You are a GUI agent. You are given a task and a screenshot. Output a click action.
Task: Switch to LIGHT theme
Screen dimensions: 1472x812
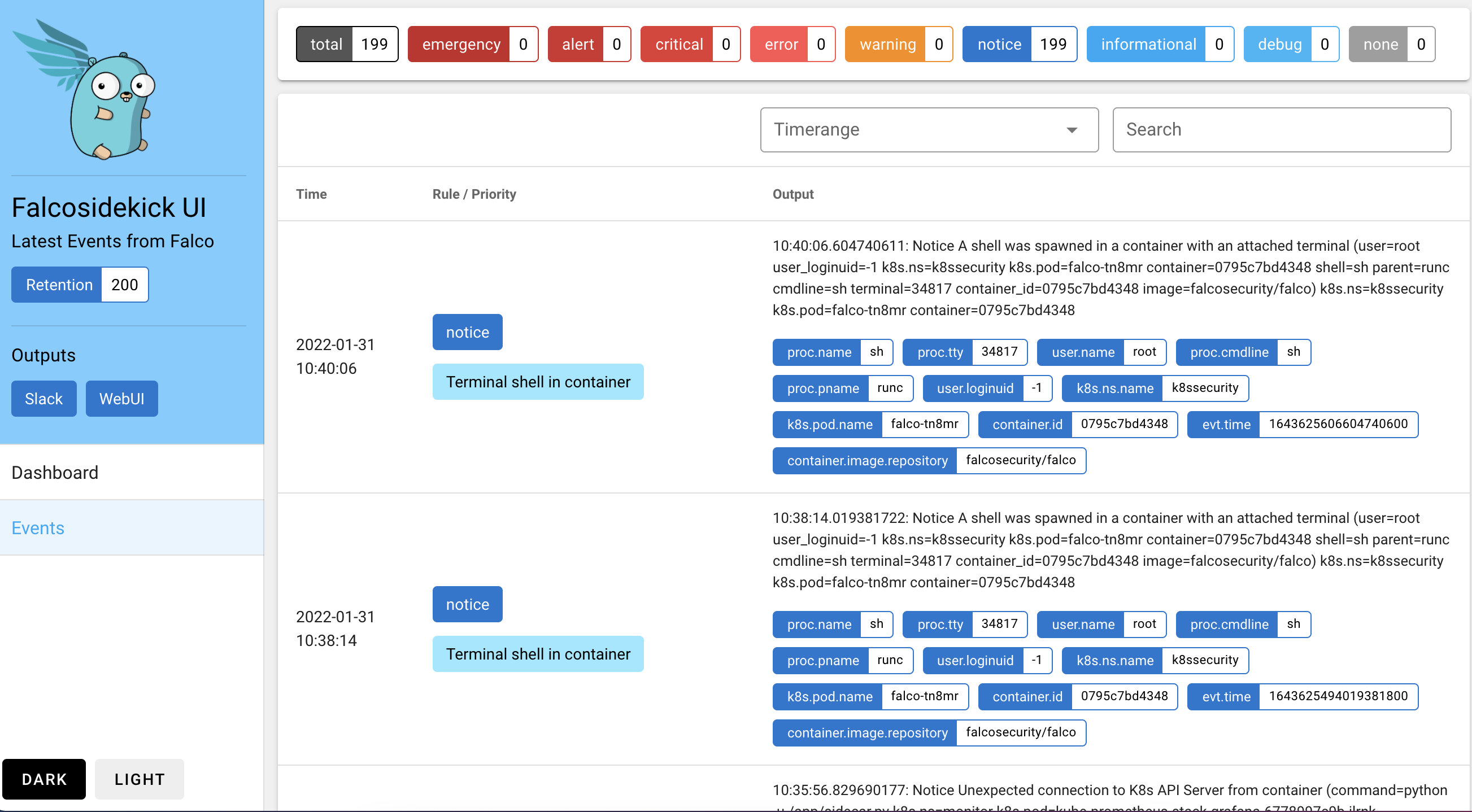pyautogui.click(x=139, y=779)
